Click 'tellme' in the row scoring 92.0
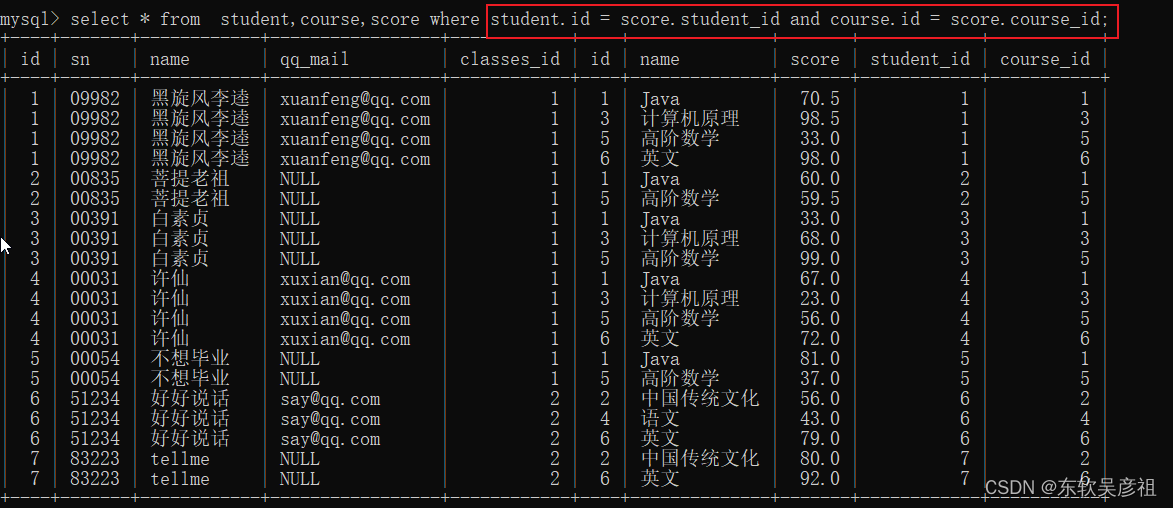This screenshot has height=508, width=1173. point(180,479)
